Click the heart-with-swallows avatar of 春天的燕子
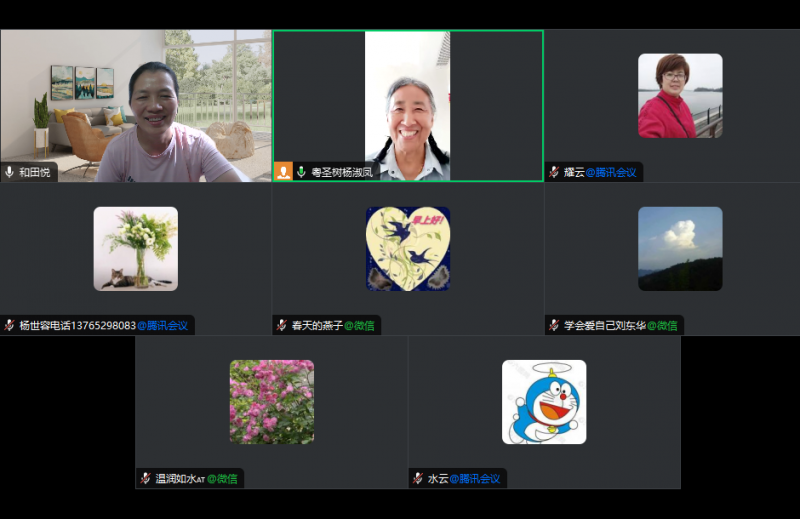 407,248
